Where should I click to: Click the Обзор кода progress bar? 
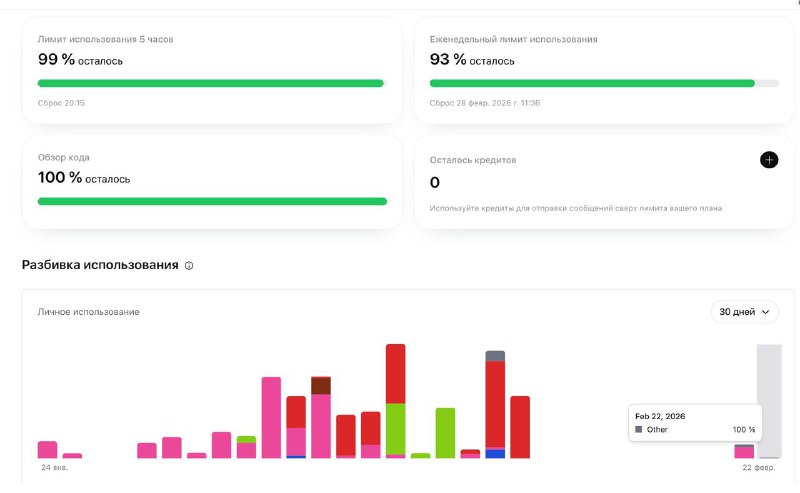[212, 201]
